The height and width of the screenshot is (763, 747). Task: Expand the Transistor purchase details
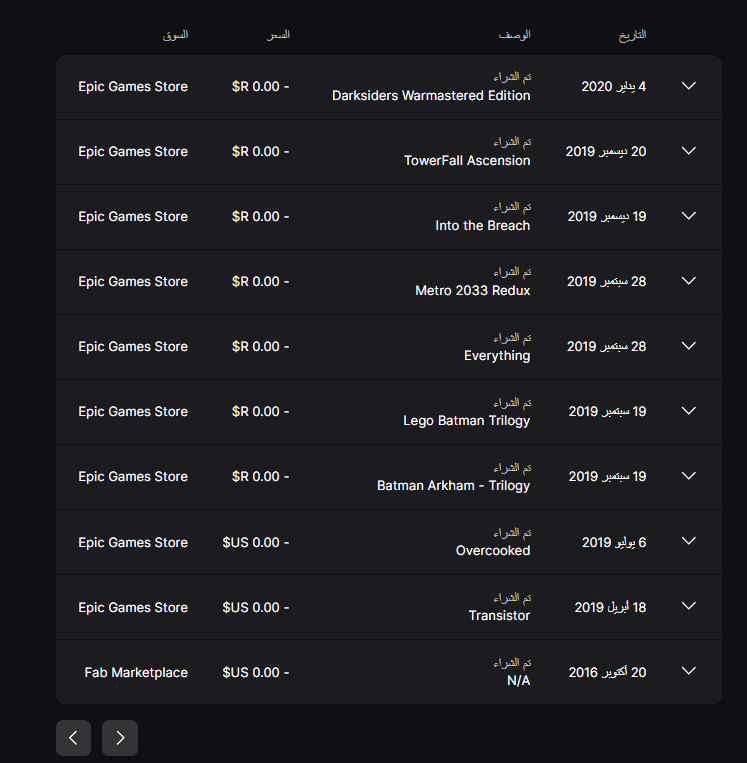(x=689, y=606)
